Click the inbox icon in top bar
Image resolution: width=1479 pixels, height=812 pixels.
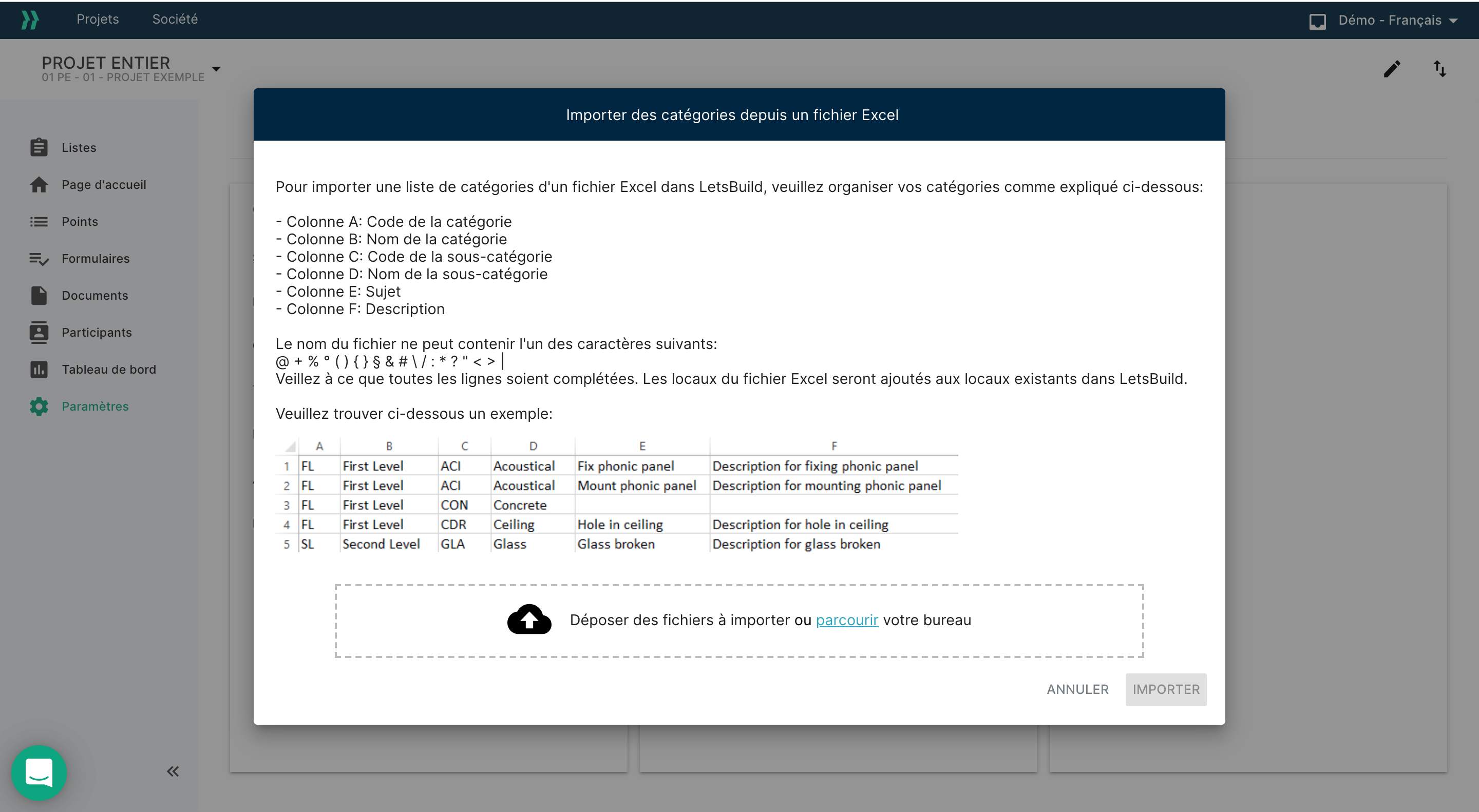click(1318, 21)
